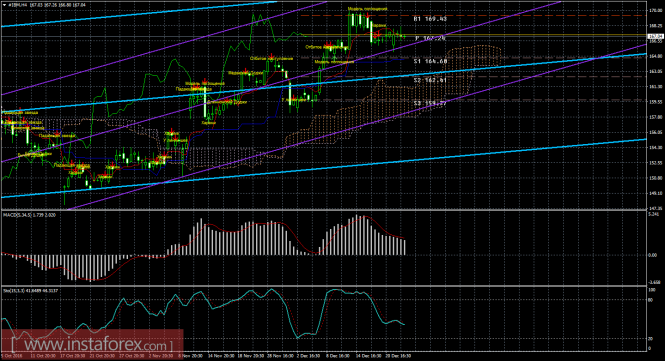Click the Stochastic 80 scale level

pos(651,300)
